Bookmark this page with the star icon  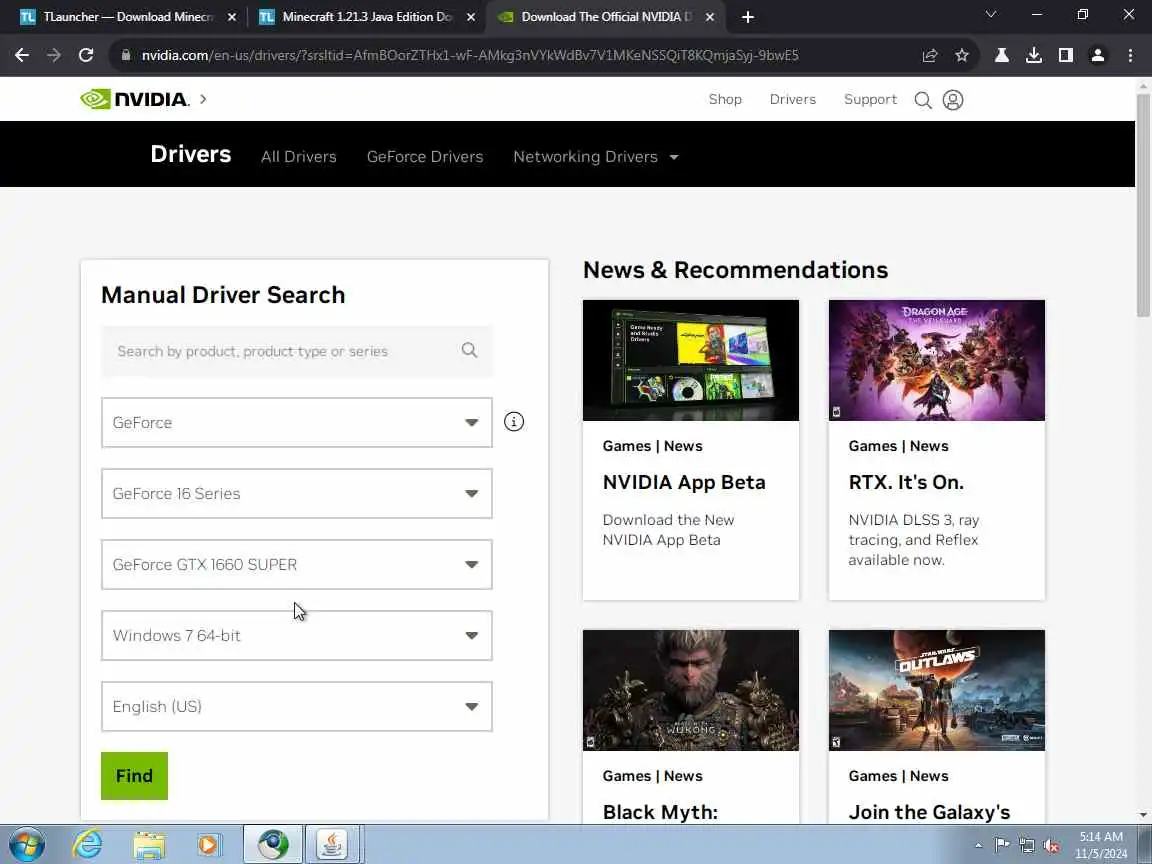pos(962,55)
